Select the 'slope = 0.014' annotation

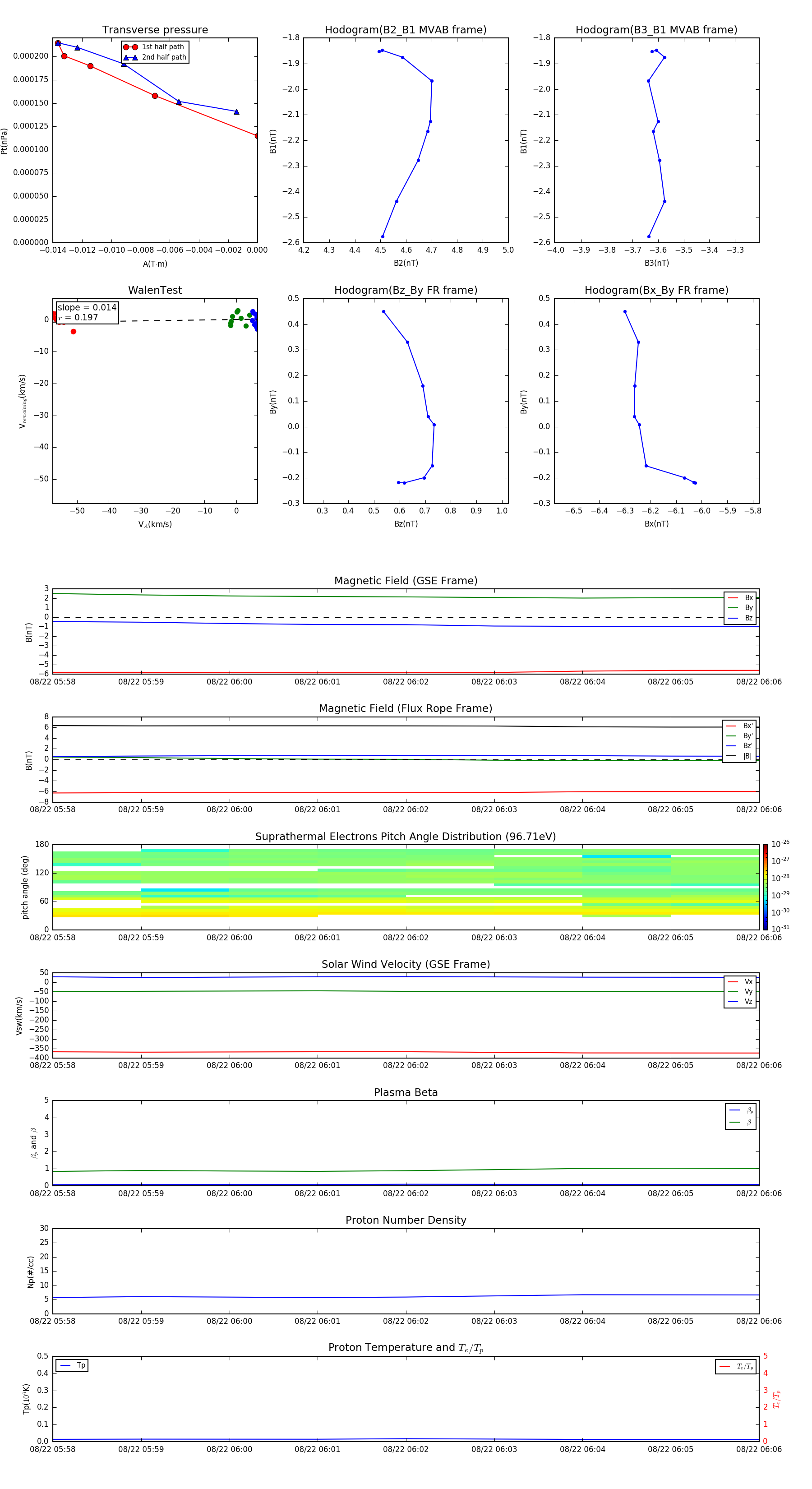pyautogui.click(x=87, y=308)
